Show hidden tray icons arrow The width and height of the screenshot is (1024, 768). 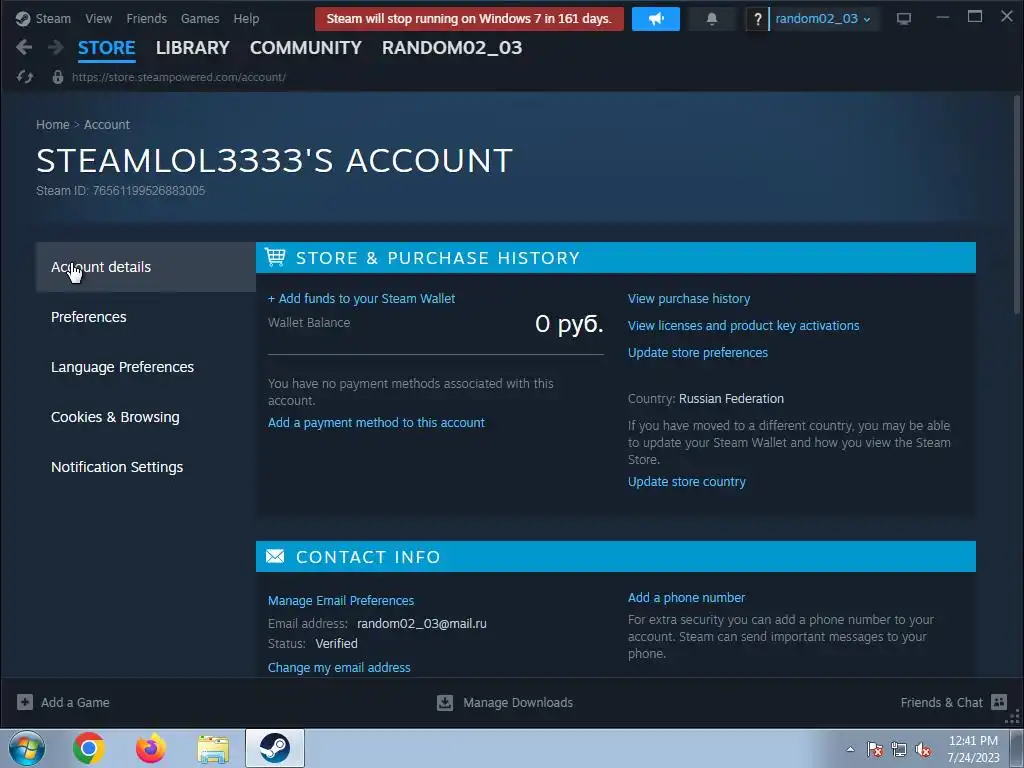850,749
